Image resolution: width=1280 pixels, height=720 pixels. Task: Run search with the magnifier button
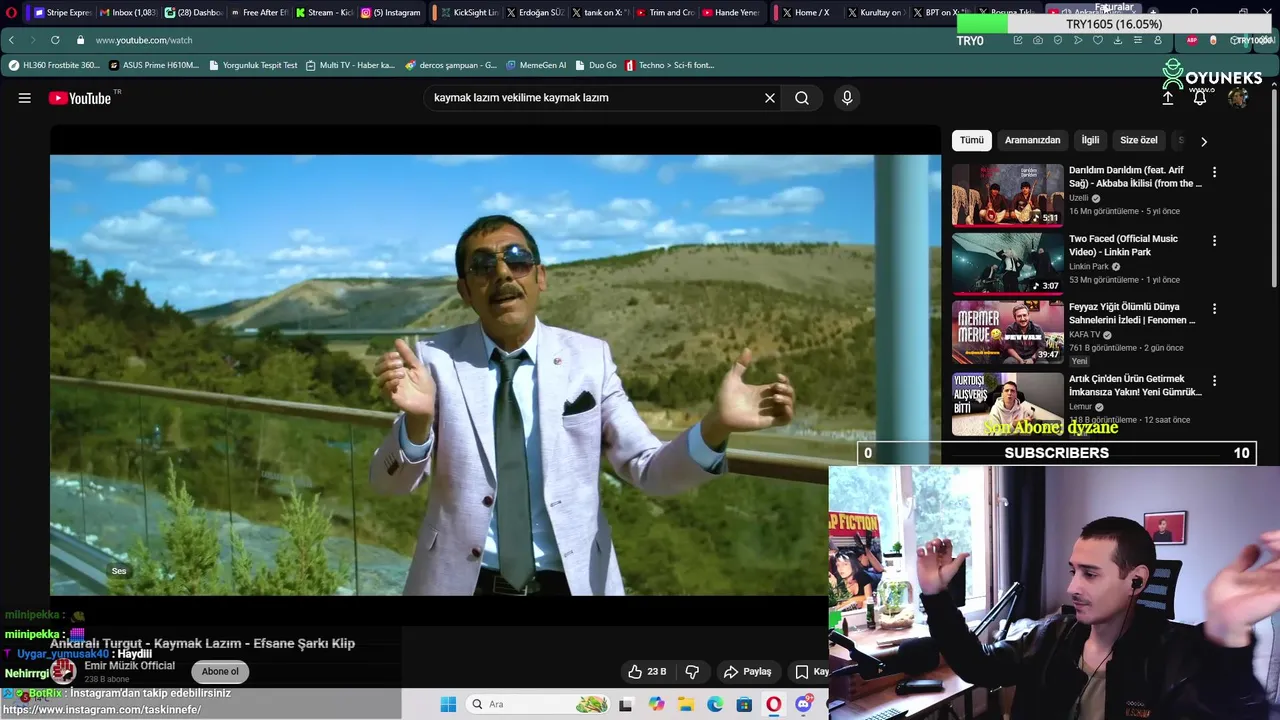(802, 98)
